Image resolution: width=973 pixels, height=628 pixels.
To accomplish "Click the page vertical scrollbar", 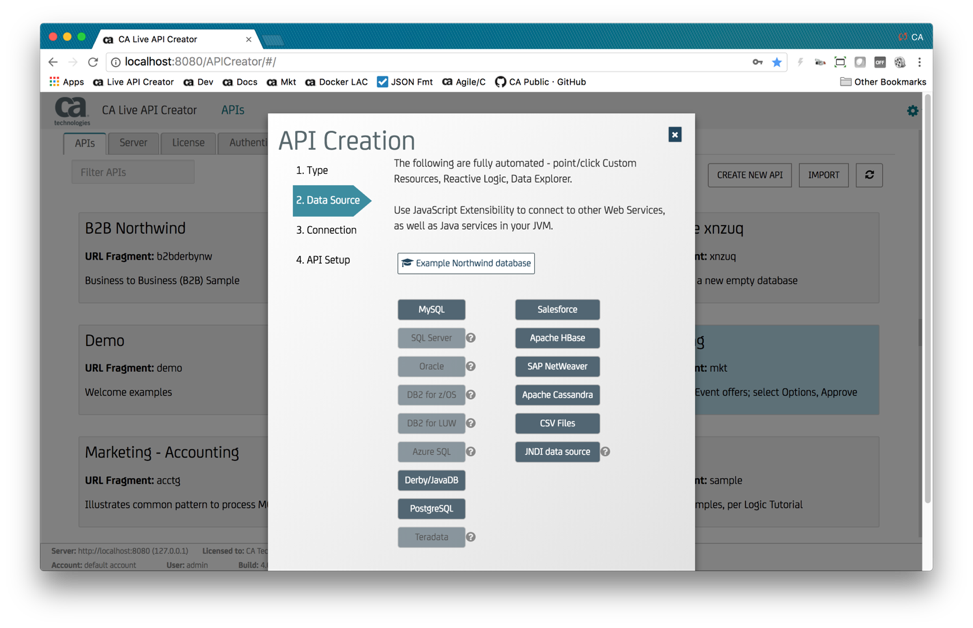I will pyautogui.click(x=927, y=298).
